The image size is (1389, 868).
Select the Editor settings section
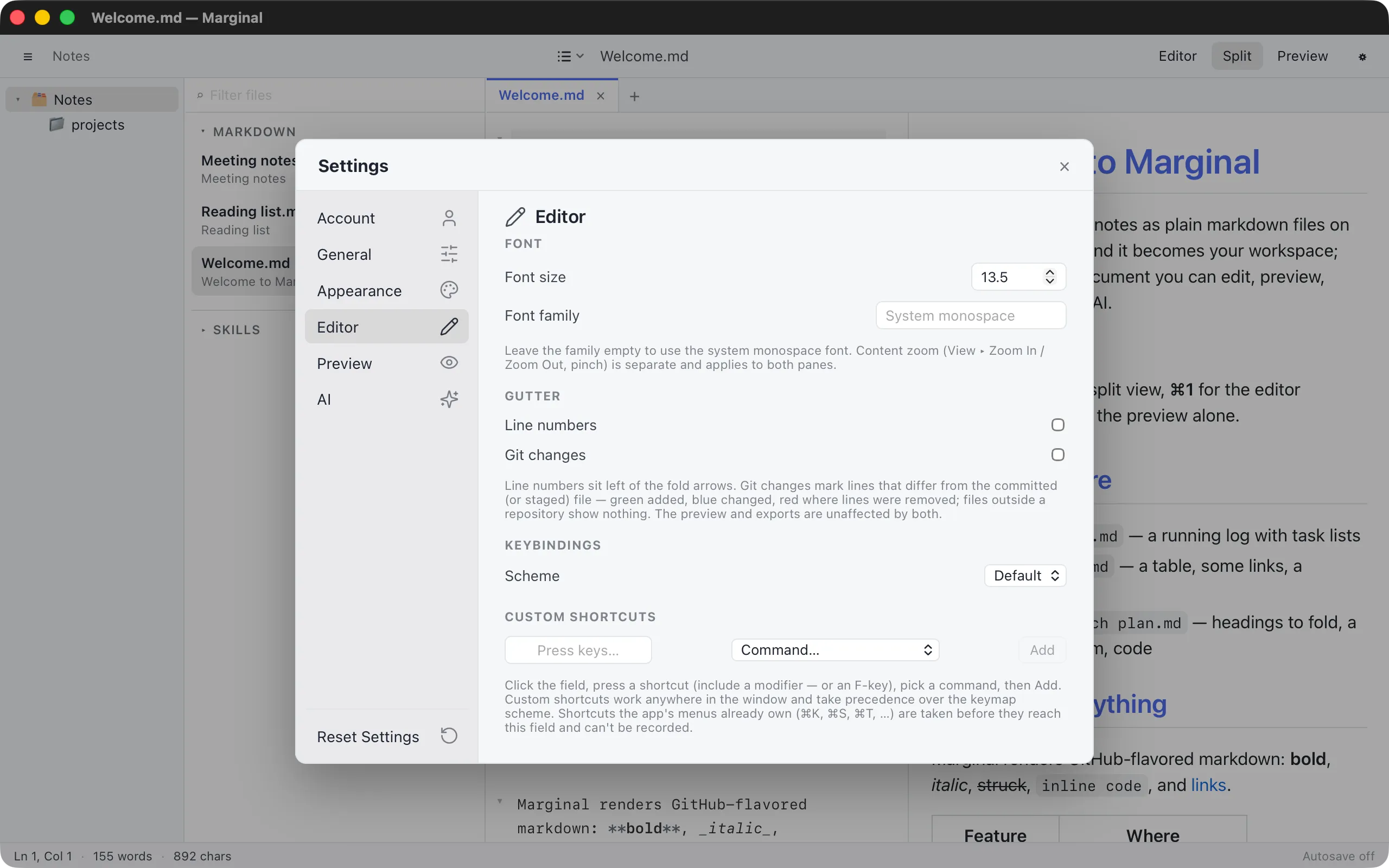tap(386, 327)
